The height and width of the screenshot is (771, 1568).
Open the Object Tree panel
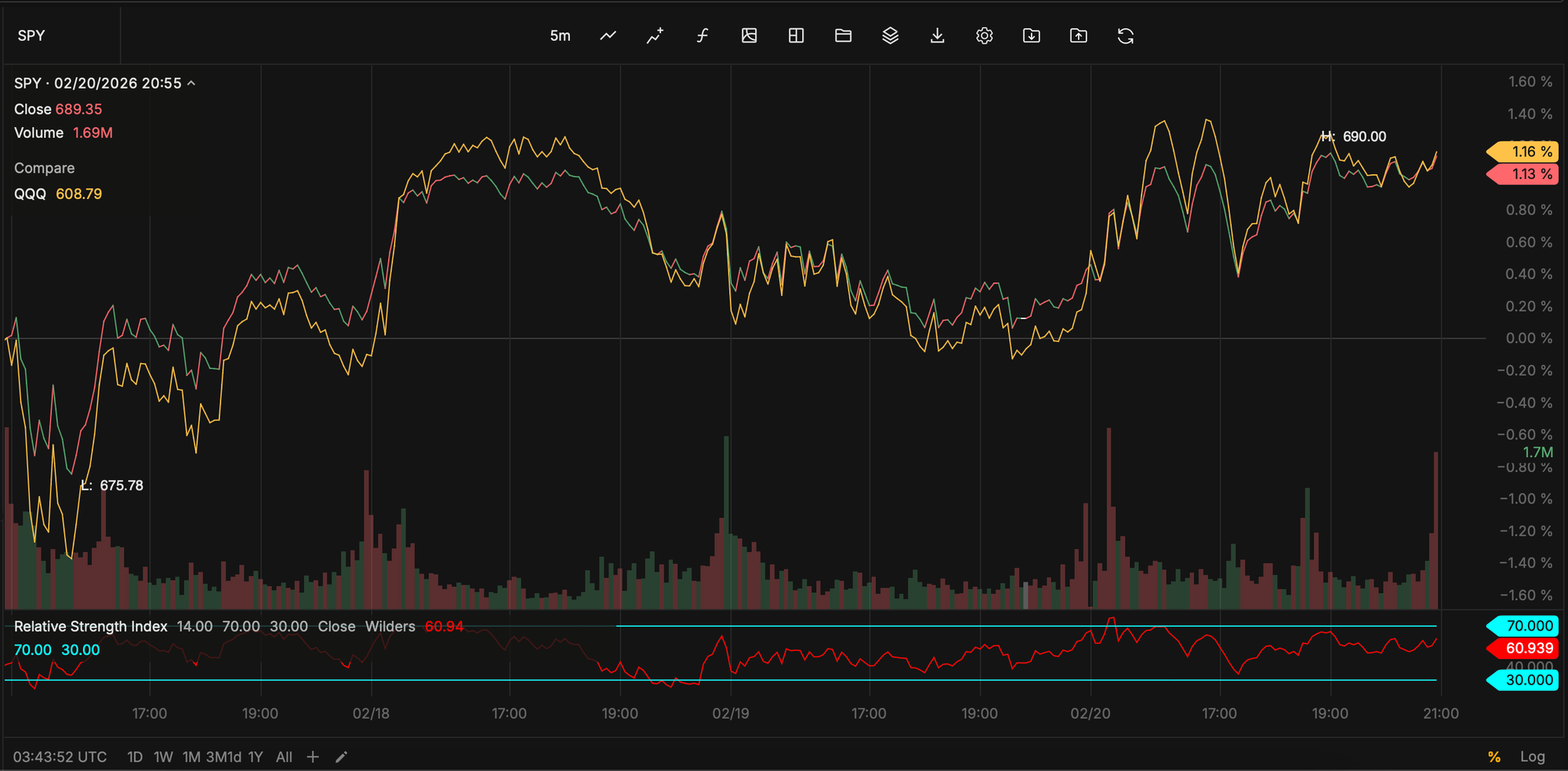click(x=890, y=35)
